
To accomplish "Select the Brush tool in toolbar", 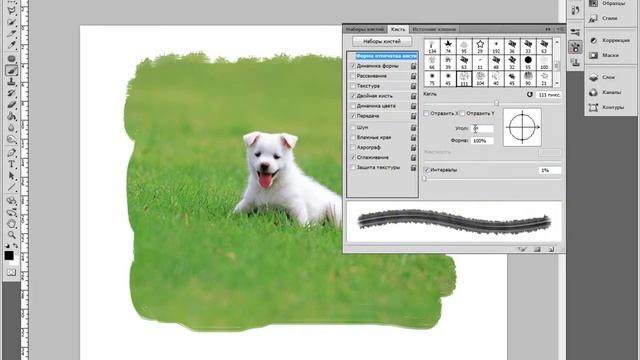I will 11,70.
